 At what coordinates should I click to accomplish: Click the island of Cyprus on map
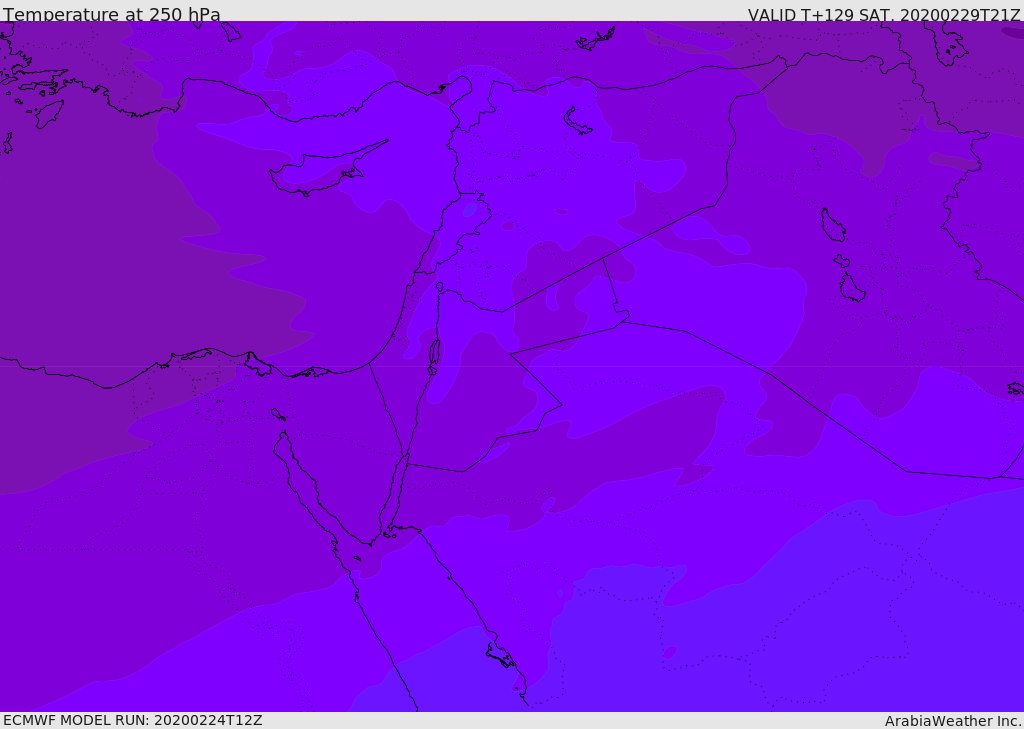pyautogui.click(x=327, y=169)
